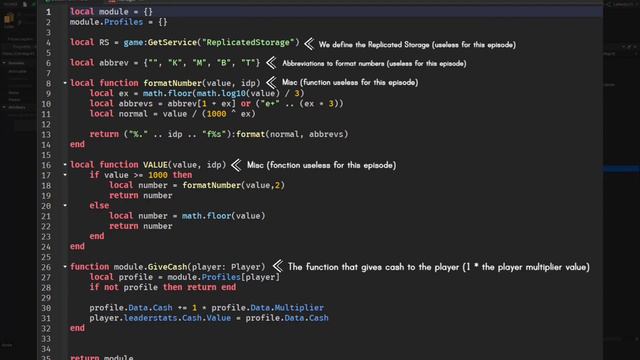Click 'formatNumber' call on line 18

(211, 185)
